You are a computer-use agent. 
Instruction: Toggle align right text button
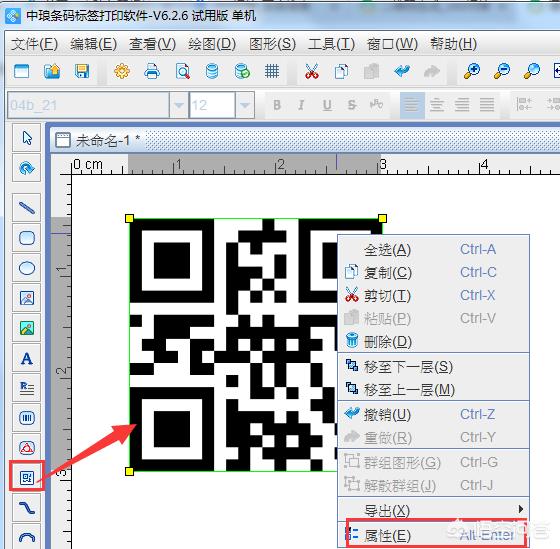coord(462,105)
